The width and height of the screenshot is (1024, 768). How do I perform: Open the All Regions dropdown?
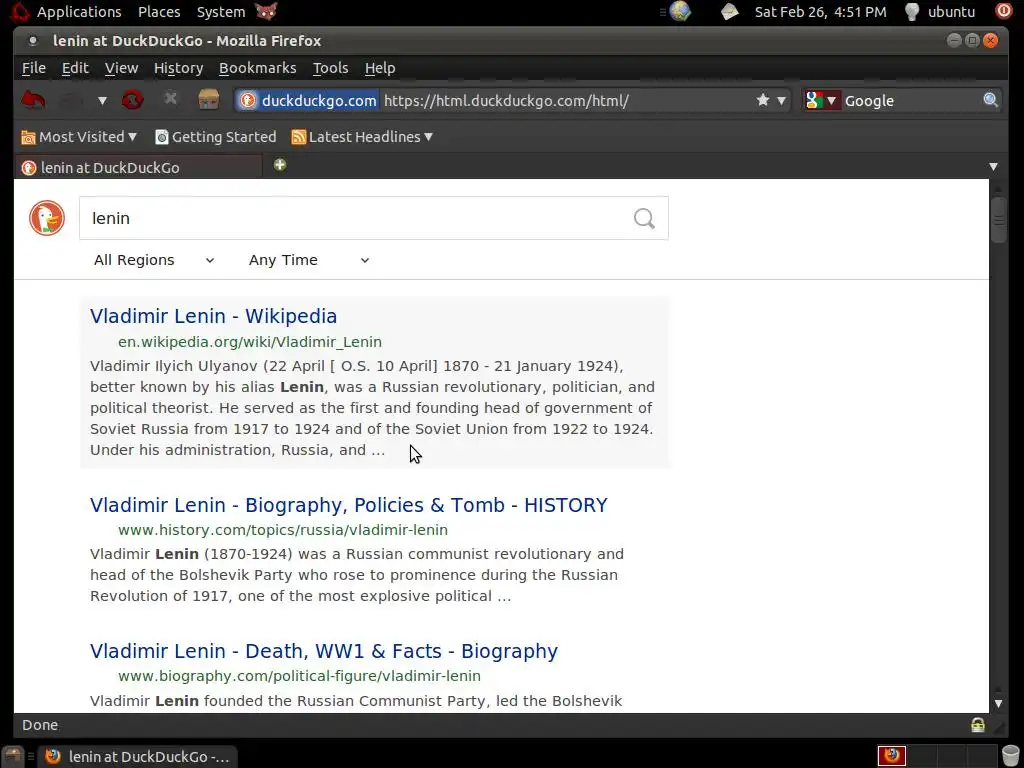pyautogui.click(x=154, y=260)
